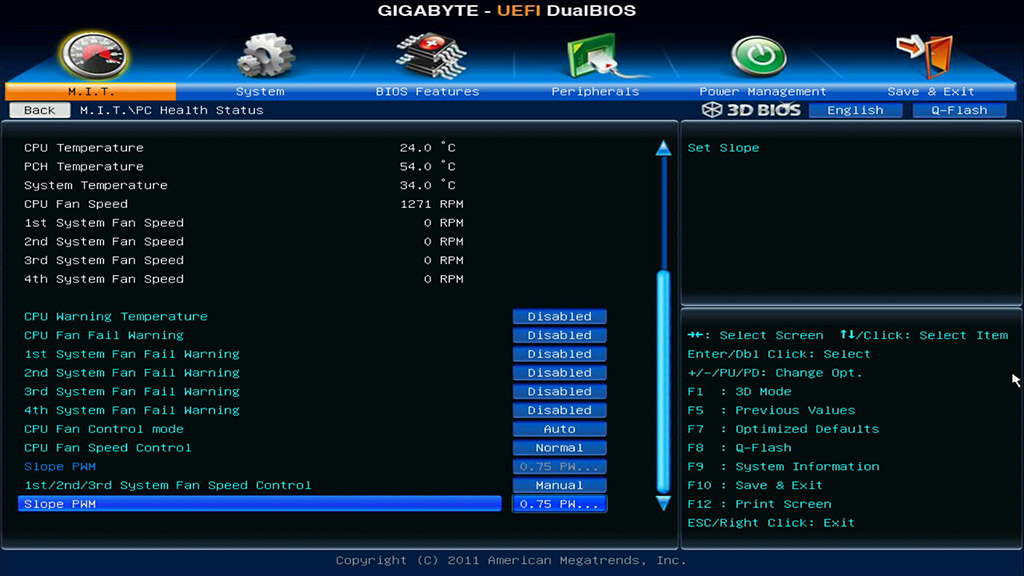The height and width of the screenshot is (576, 1024).
Task: Click the Power Management green power icon
Action: tap(758, 56)
